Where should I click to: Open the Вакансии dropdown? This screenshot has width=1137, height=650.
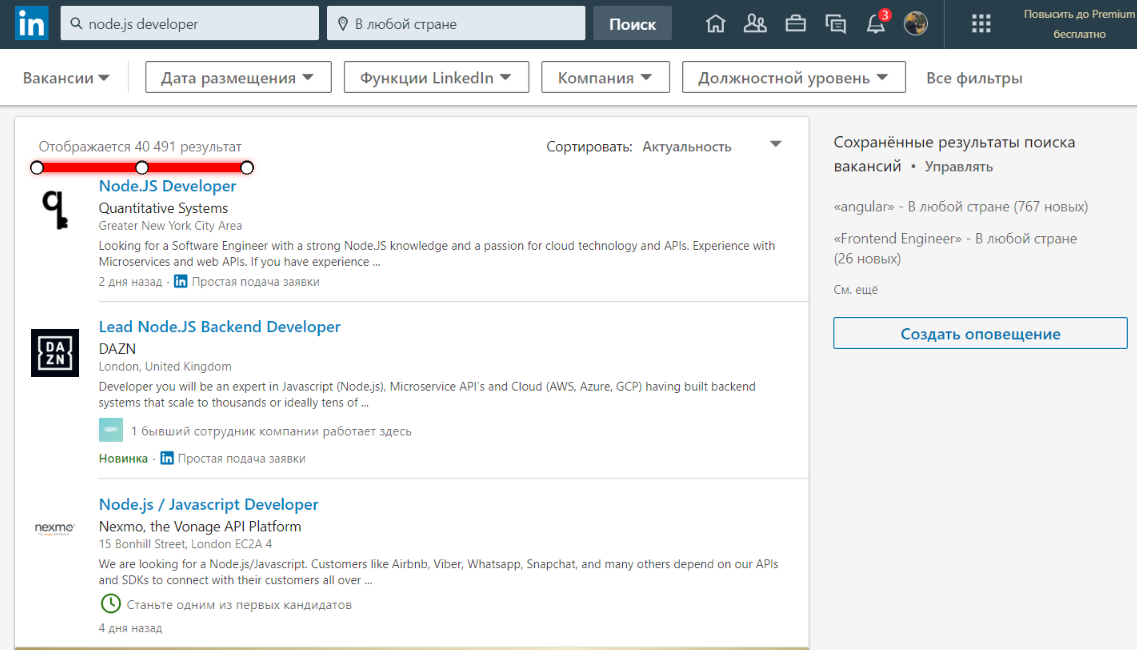point(66,78)
